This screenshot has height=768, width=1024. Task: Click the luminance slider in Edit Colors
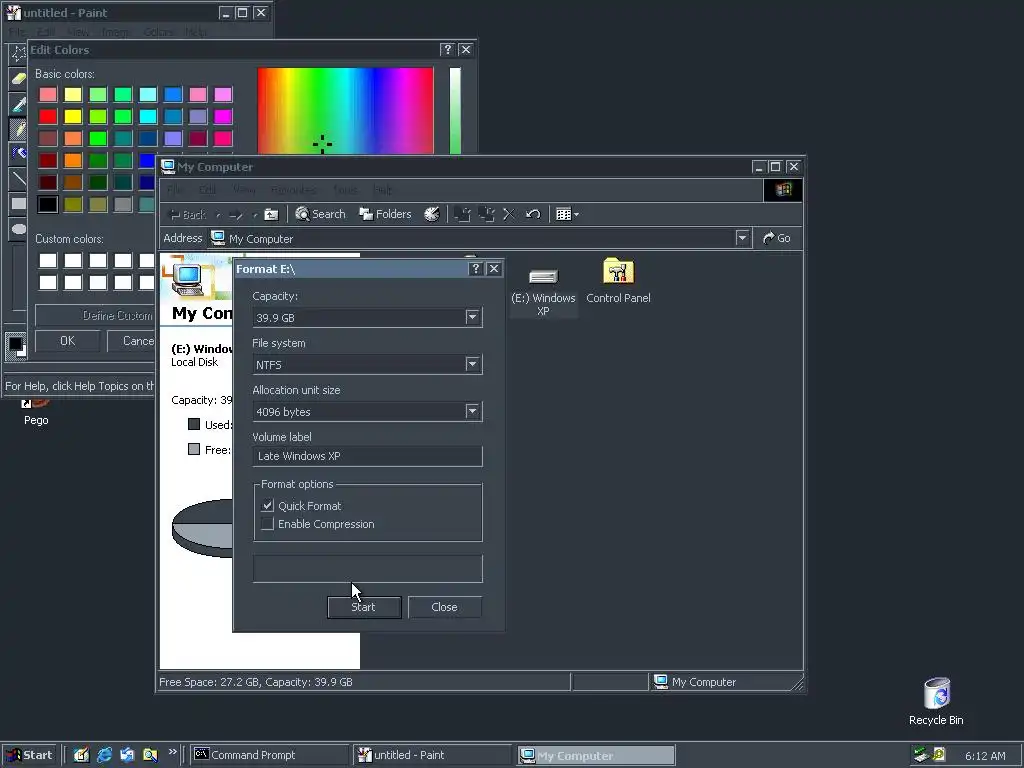coord(455,111)
